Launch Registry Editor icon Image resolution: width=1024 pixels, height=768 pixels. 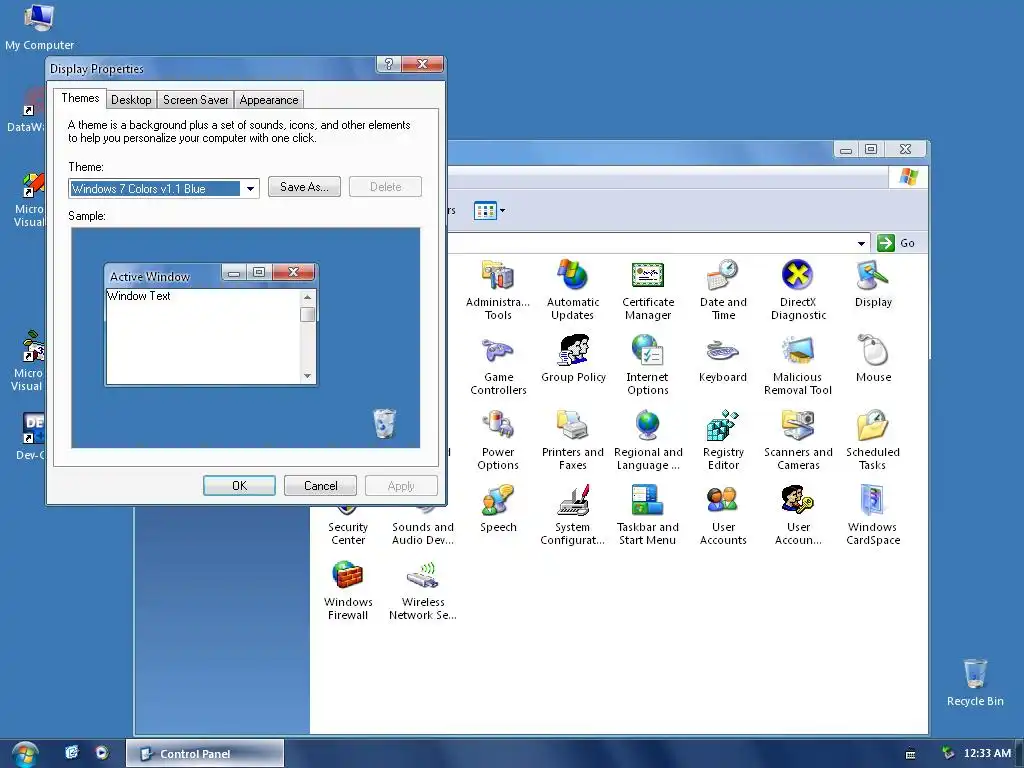(723, 440)
